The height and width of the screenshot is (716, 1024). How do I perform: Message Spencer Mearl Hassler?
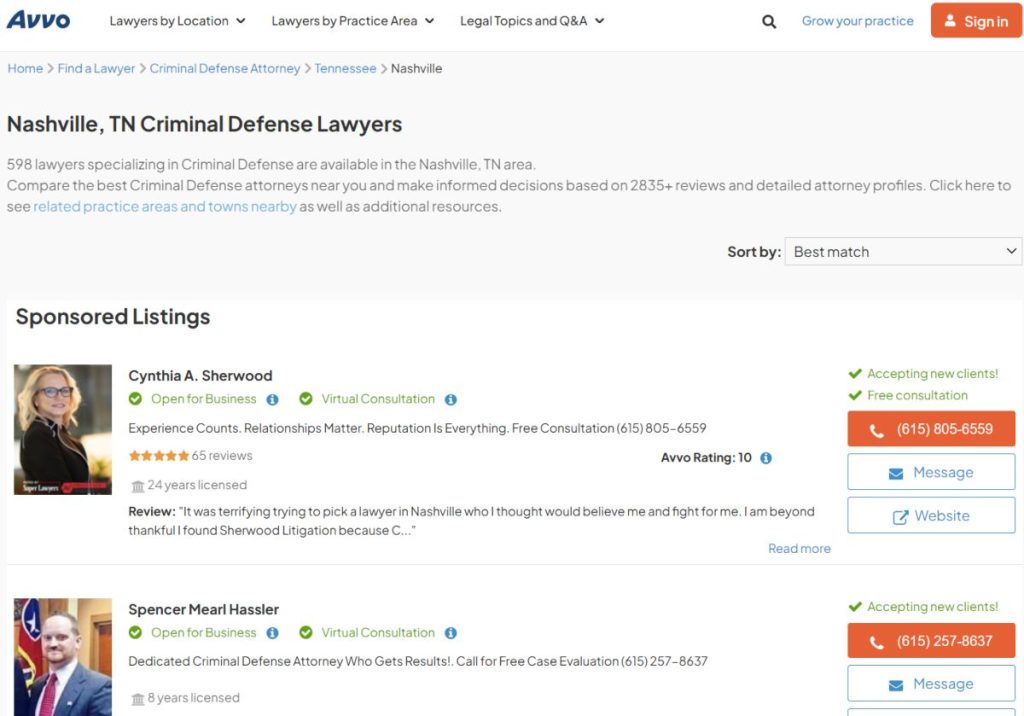(x=931, y=684)
